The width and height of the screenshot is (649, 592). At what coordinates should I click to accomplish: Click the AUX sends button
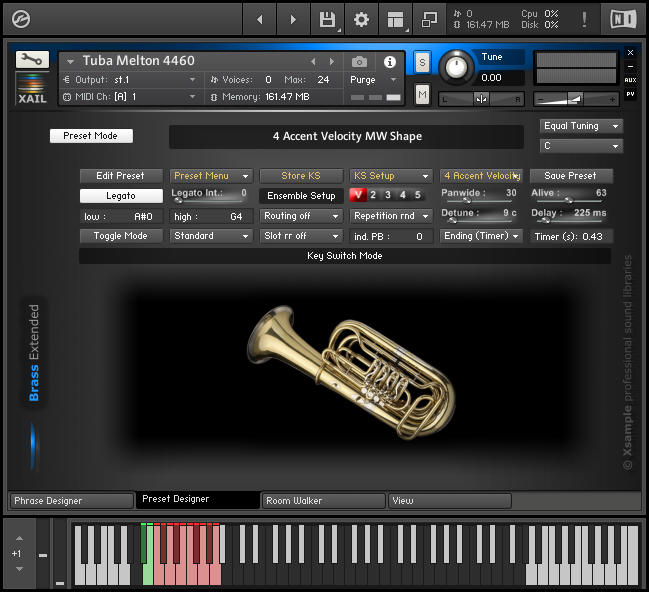[630, 80]
